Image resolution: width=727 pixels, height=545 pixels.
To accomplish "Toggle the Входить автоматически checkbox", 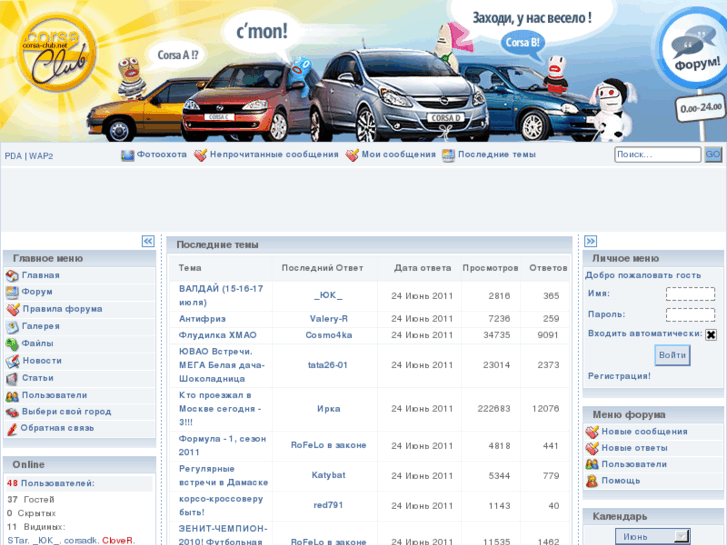I will (x=711, y=334).
